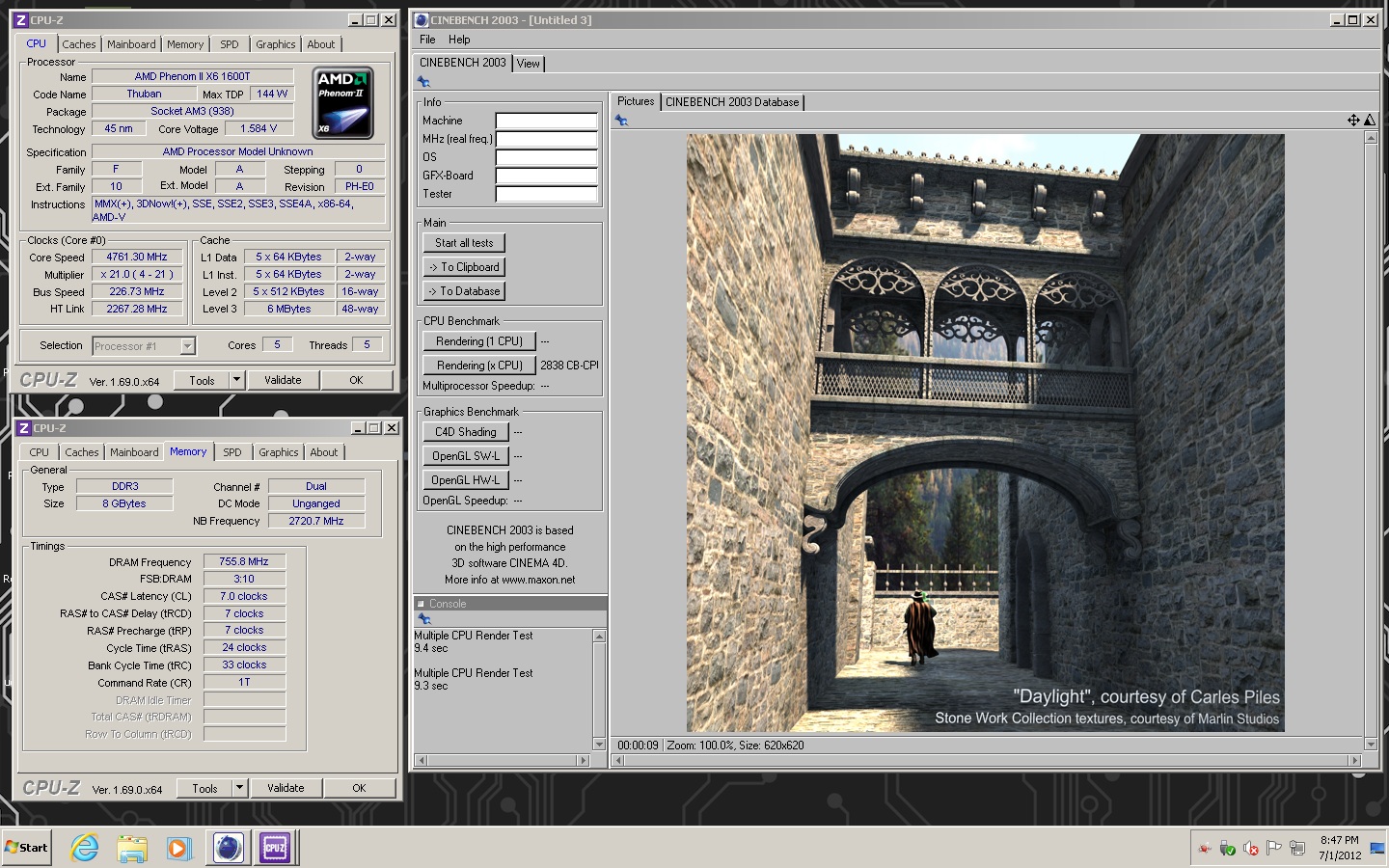1389x868 pixels.
Task: Click the pin icon below the Pictures tab
Action: point(621,121)
